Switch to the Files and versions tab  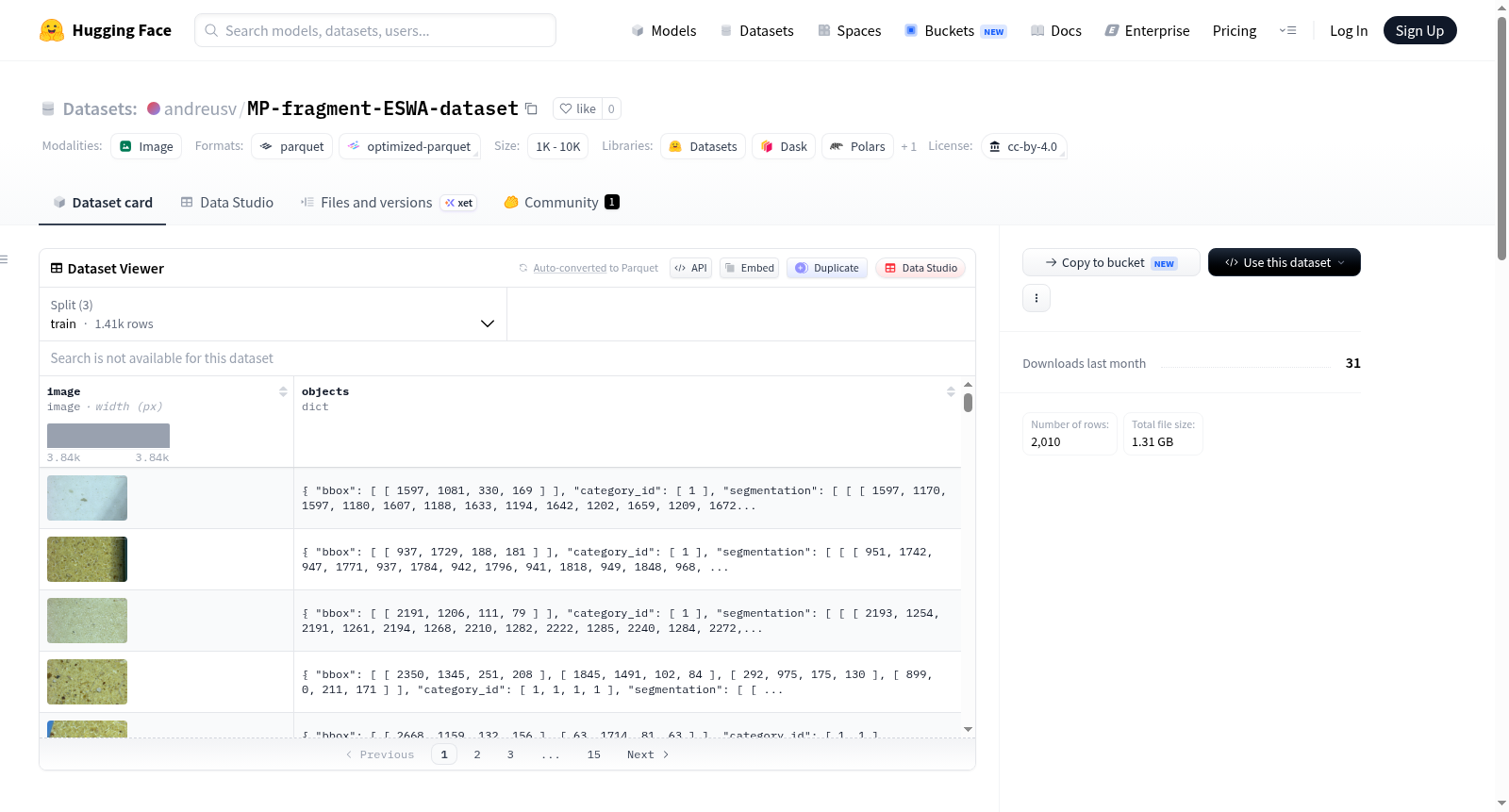[388, 202]
